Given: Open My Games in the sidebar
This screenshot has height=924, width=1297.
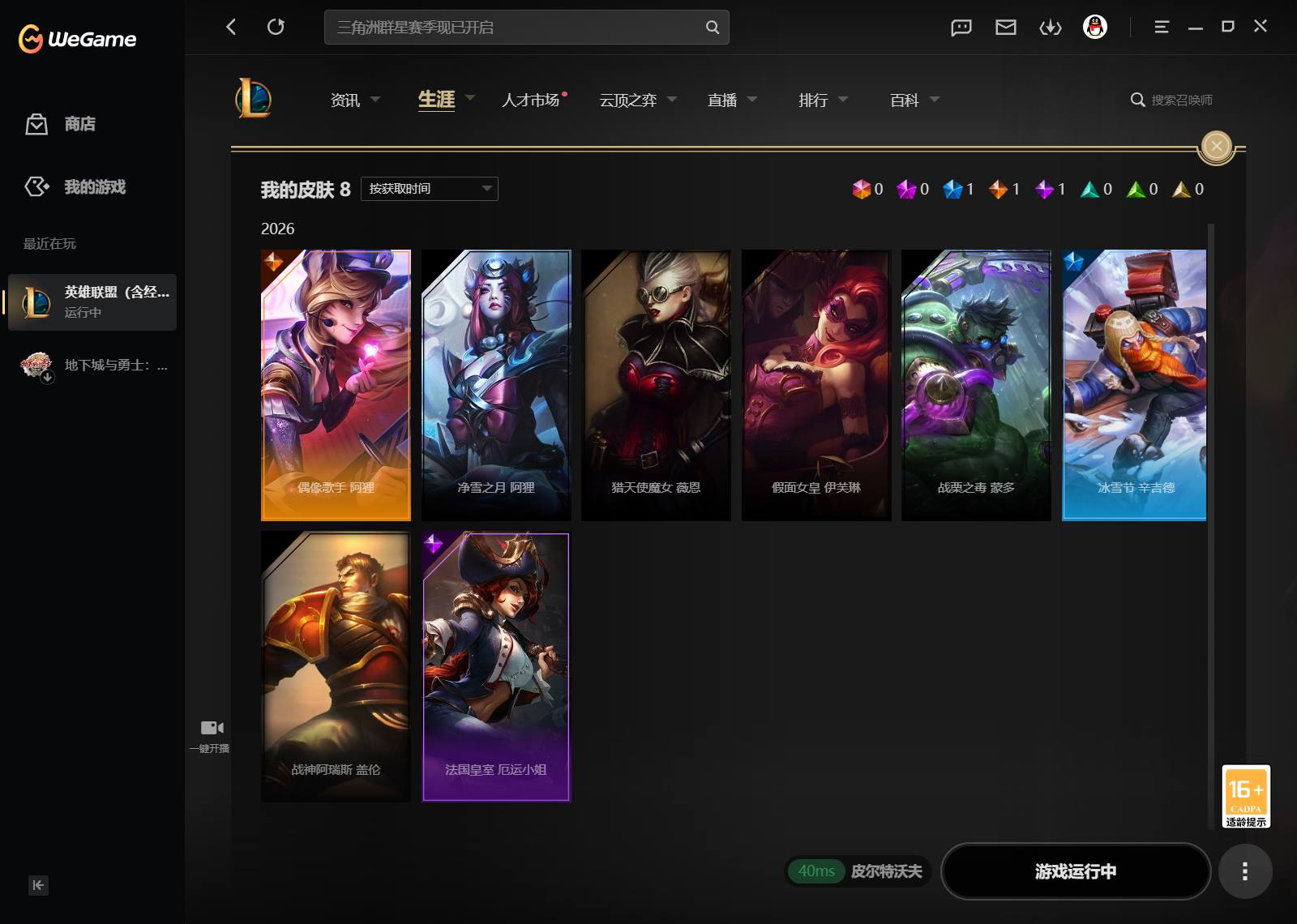Looking at the screenshot, I should pyautogui.click(x=75, y=187).
